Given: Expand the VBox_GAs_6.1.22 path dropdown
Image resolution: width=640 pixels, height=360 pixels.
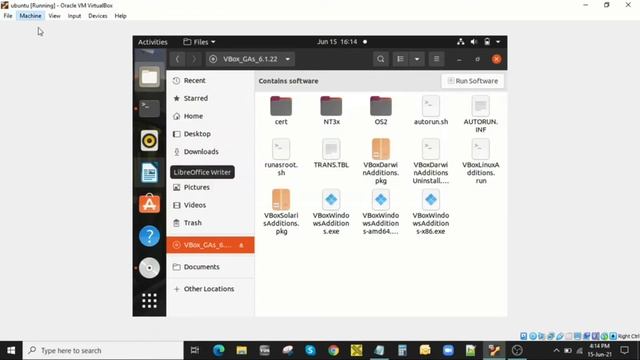Looking at the screenshot, I should click(x=288, y=59).
